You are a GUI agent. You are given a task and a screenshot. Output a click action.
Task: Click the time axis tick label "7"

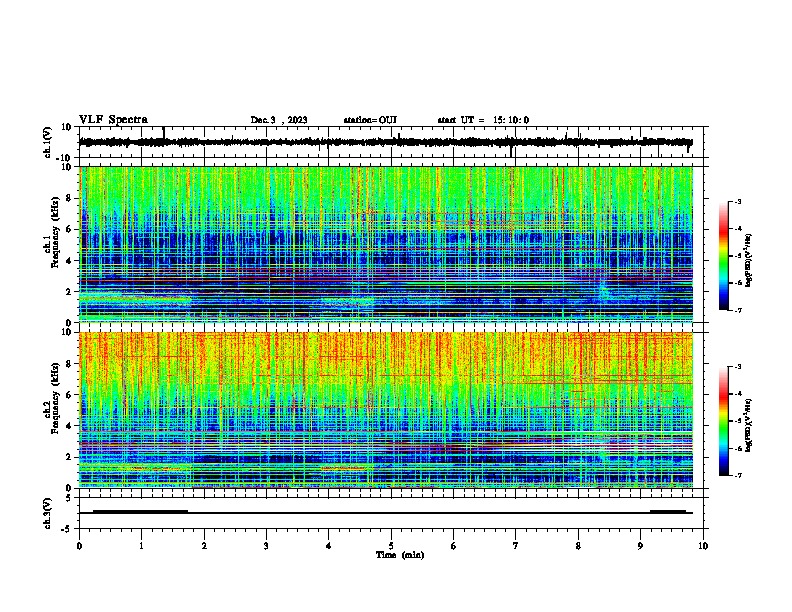(x=516, y=546)
